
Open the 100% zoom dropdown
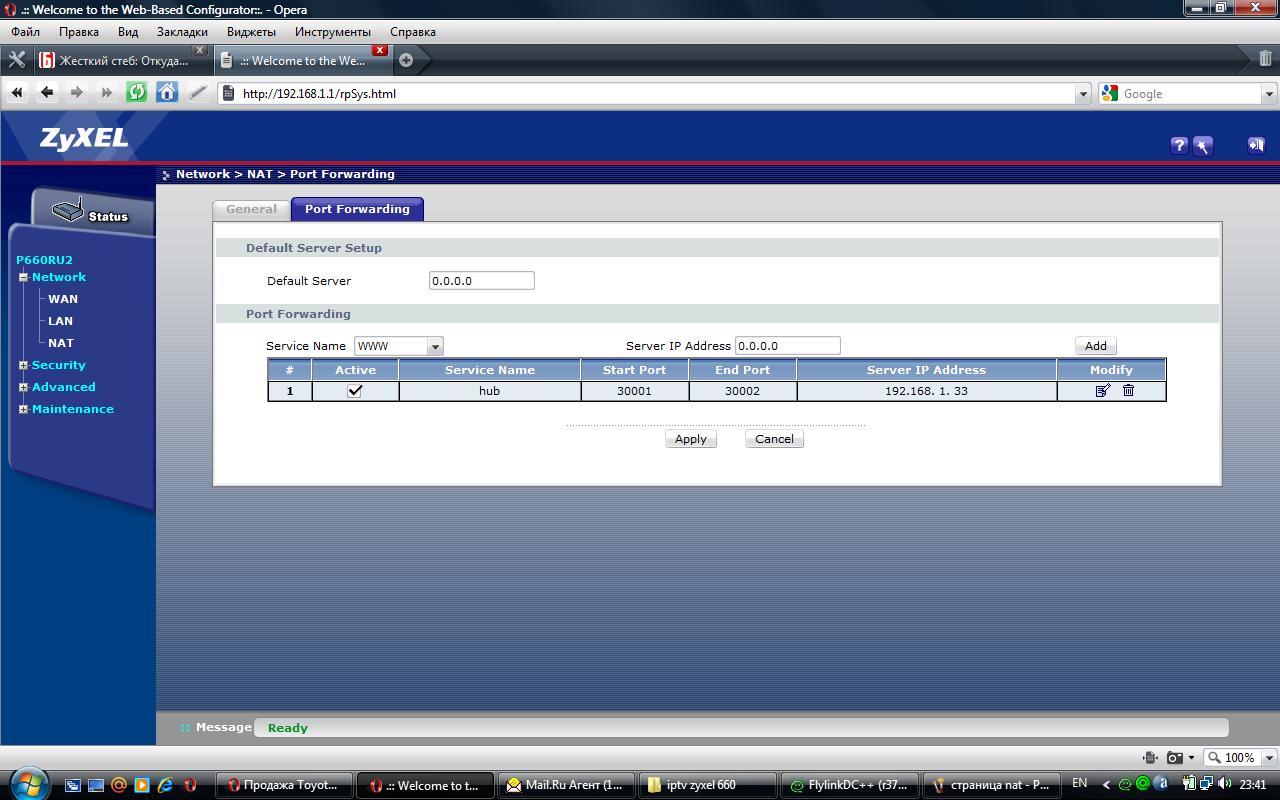click(1268, 757)
